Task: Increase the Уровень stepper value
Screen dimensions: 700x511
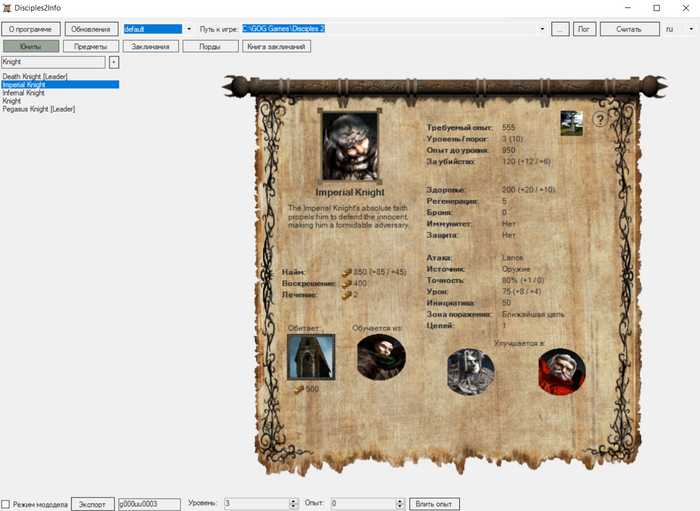Action: click(320, 501)
